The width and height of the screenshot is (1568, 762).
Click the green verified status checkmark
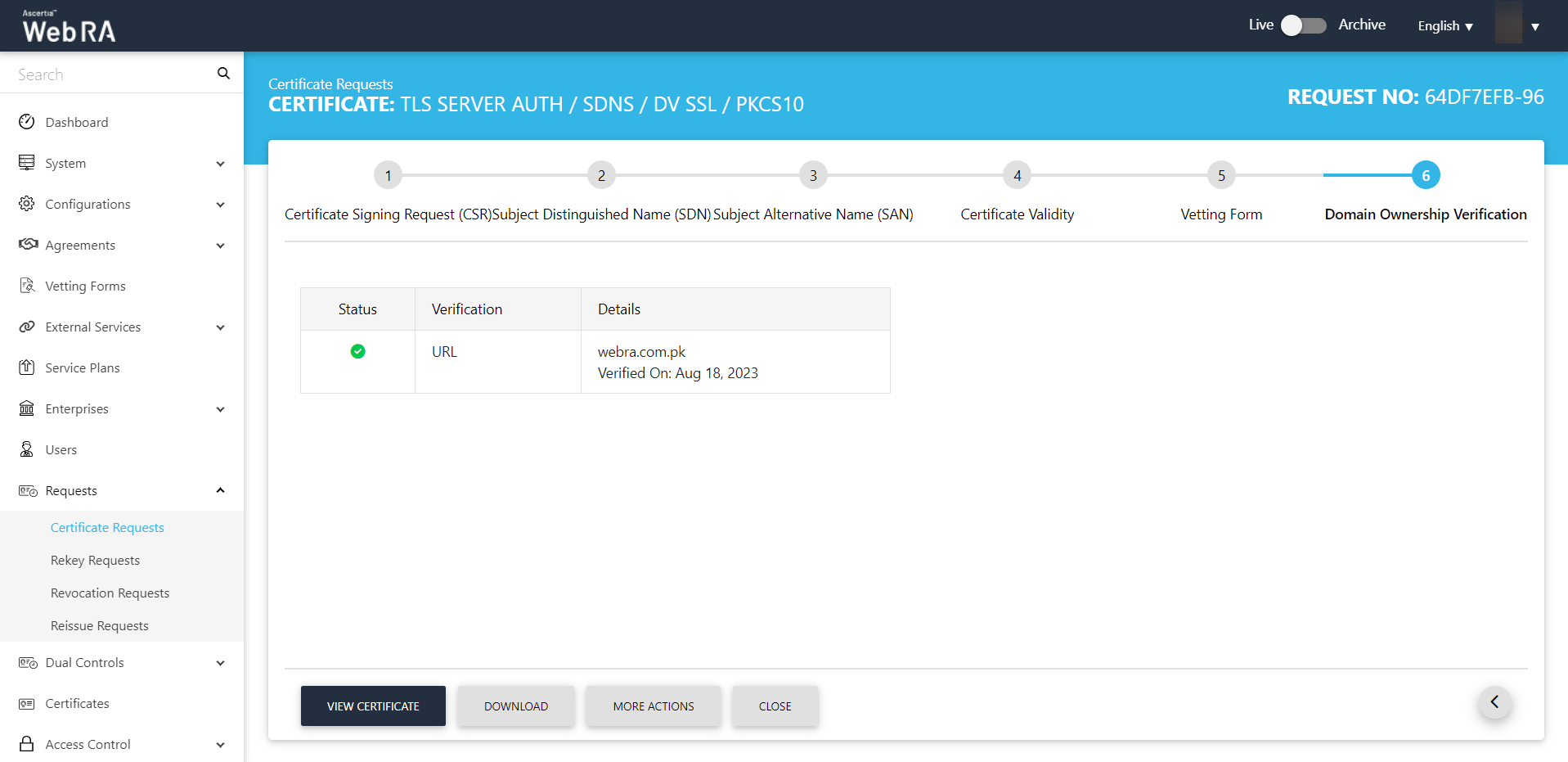(x=357, y=351)
